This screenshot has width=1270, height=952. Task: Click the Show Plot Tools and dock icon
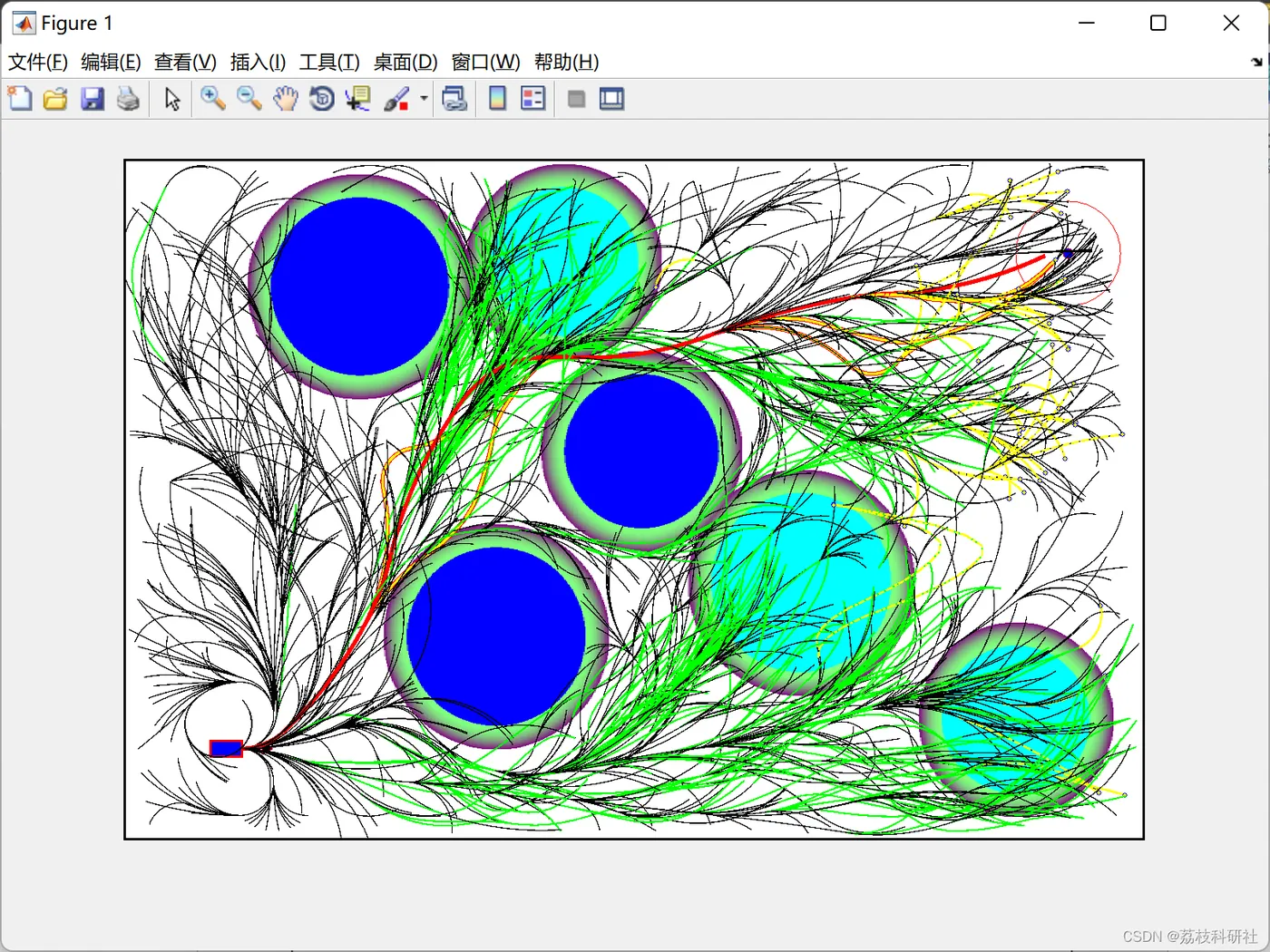tap(612, 99)
